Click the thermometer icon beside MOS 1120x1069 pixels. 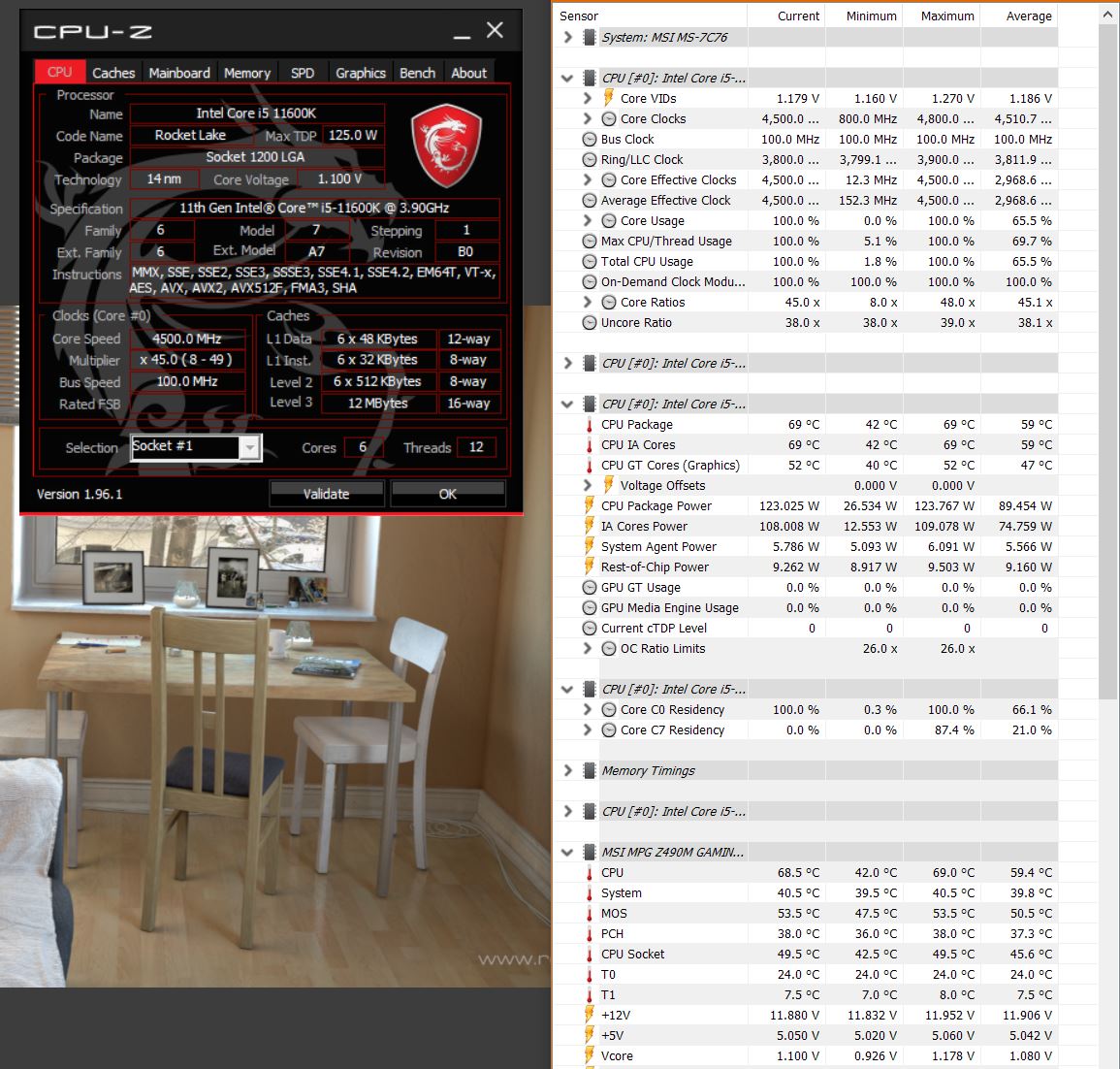click(x=590, y=913)
